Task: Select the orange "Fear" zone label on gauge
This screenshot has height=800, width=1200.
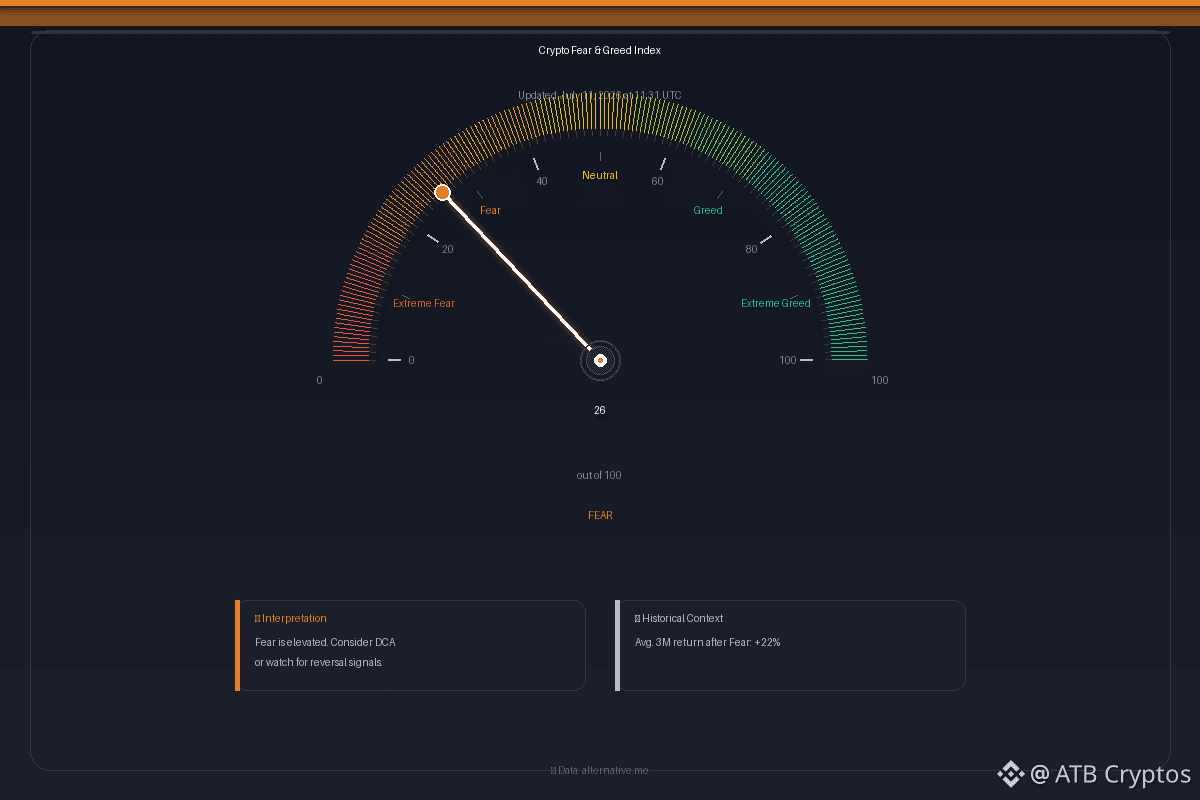Action: (490, 210)
